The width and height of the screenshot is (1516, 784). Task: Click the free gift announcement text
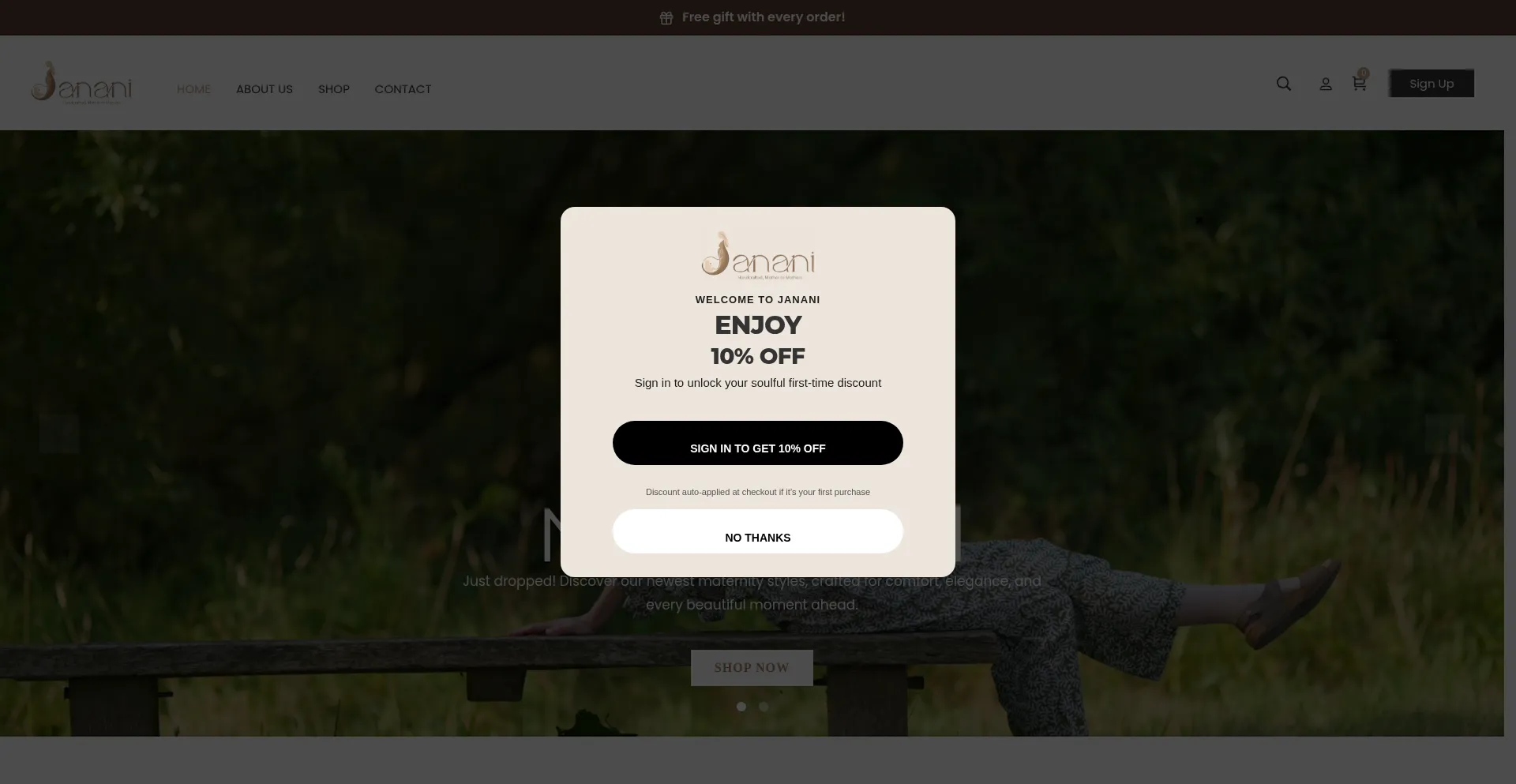click(x=764, y=17)
